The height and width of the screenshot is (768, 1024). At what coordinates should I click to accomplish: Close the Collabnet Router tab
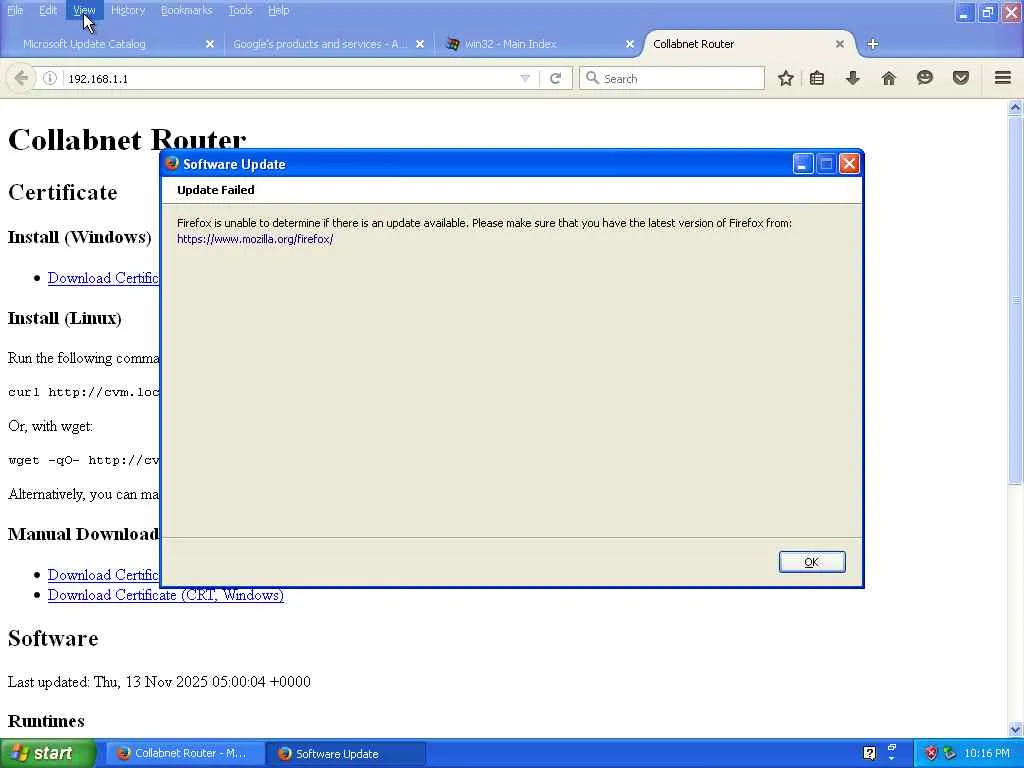(840, 44)
